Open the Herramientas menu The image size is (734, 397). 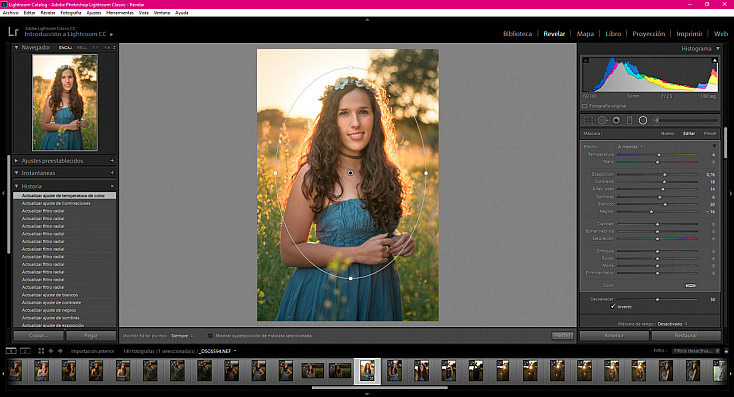[x=120, y=13]
